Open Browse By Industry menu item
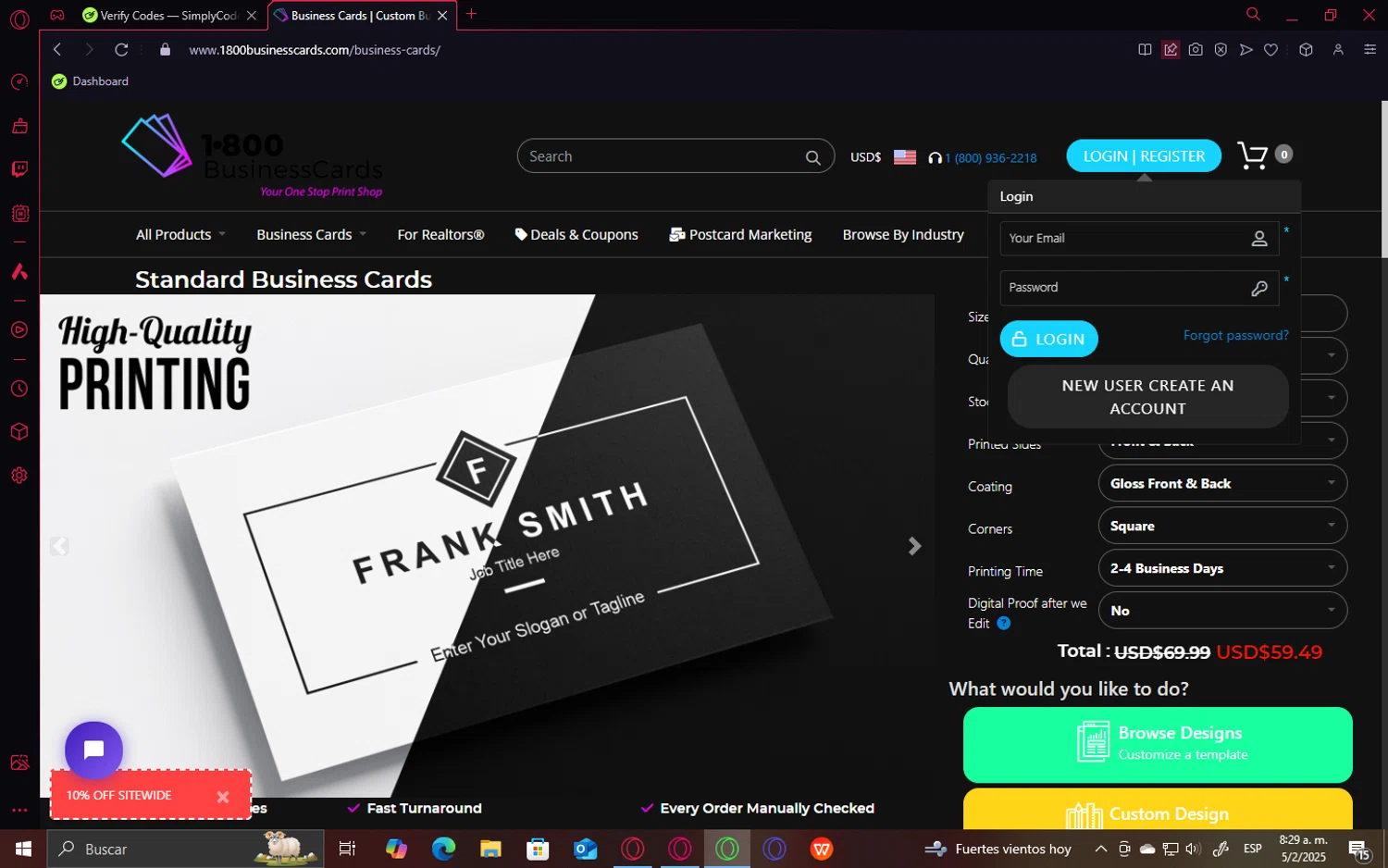The width and height of the screenshot is (1388, 868). click(903, 235)
